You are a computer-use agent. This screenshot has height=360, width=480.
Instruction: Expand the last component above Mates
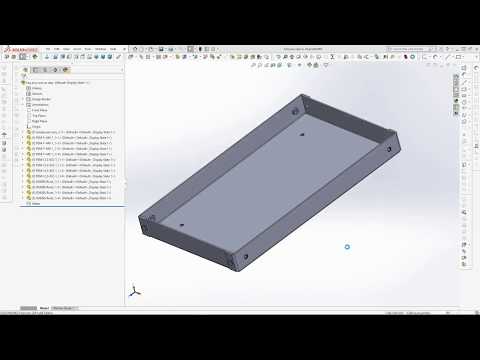(23, 198)
